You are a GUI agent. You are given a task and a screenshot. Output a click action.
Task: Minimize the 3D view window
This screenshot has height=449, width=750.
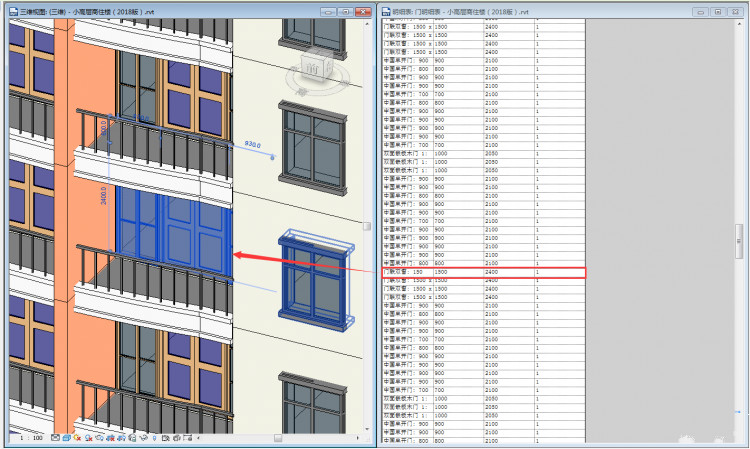tap(328, 11)
